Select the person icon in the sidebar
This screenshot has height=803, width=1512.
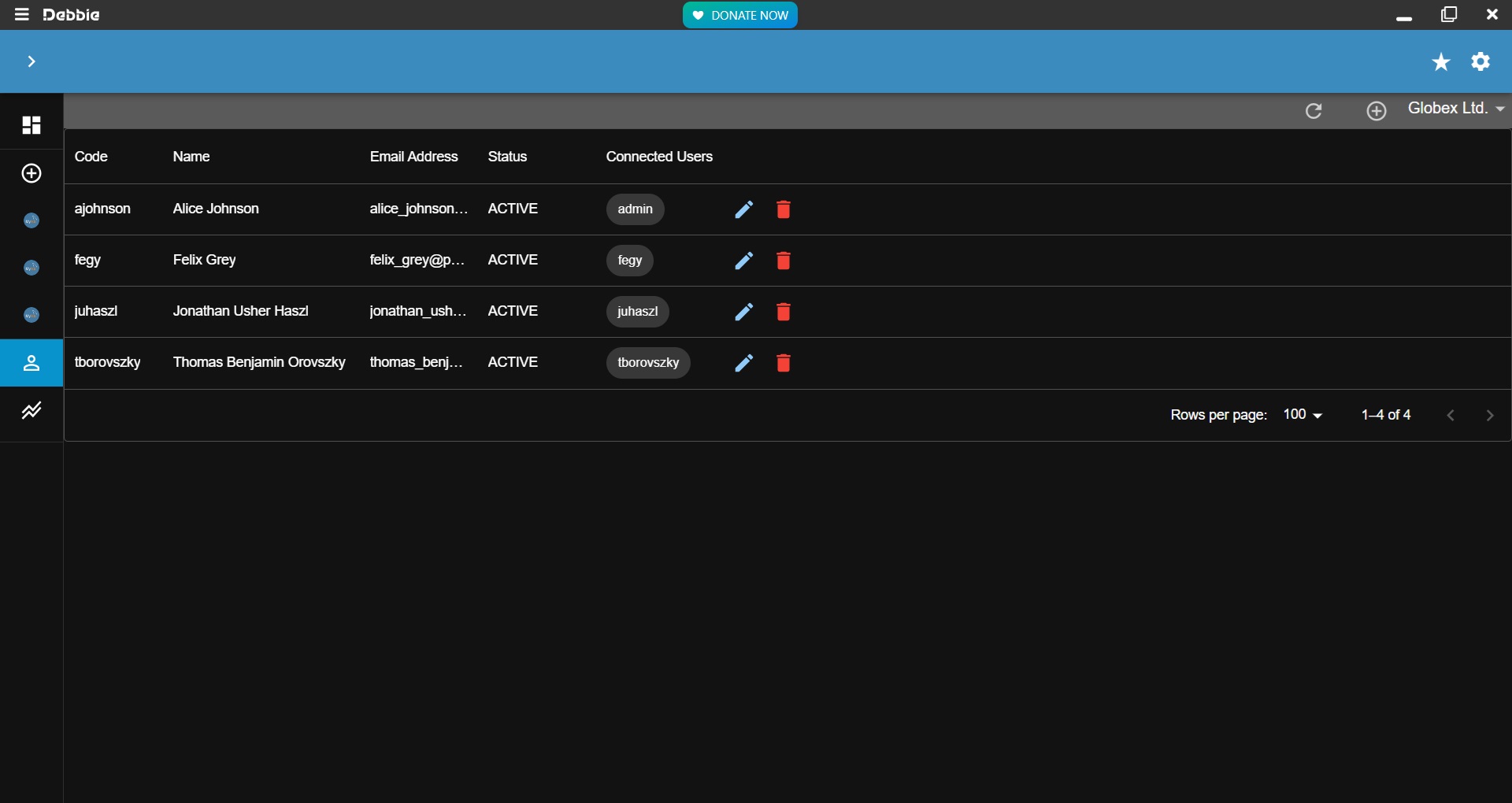tap(31, 363)
